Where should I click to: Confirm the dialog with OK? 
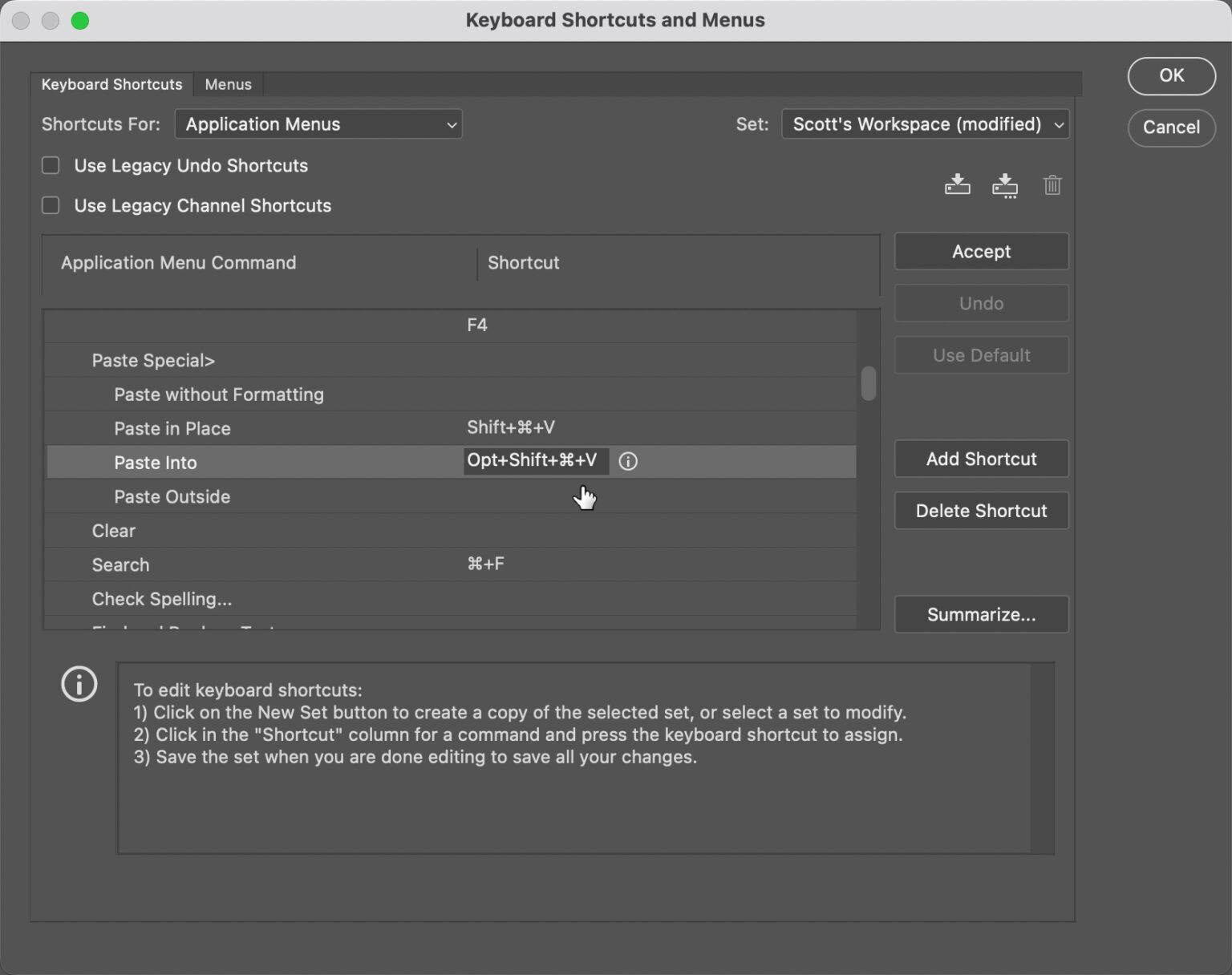coord(1171,75)
